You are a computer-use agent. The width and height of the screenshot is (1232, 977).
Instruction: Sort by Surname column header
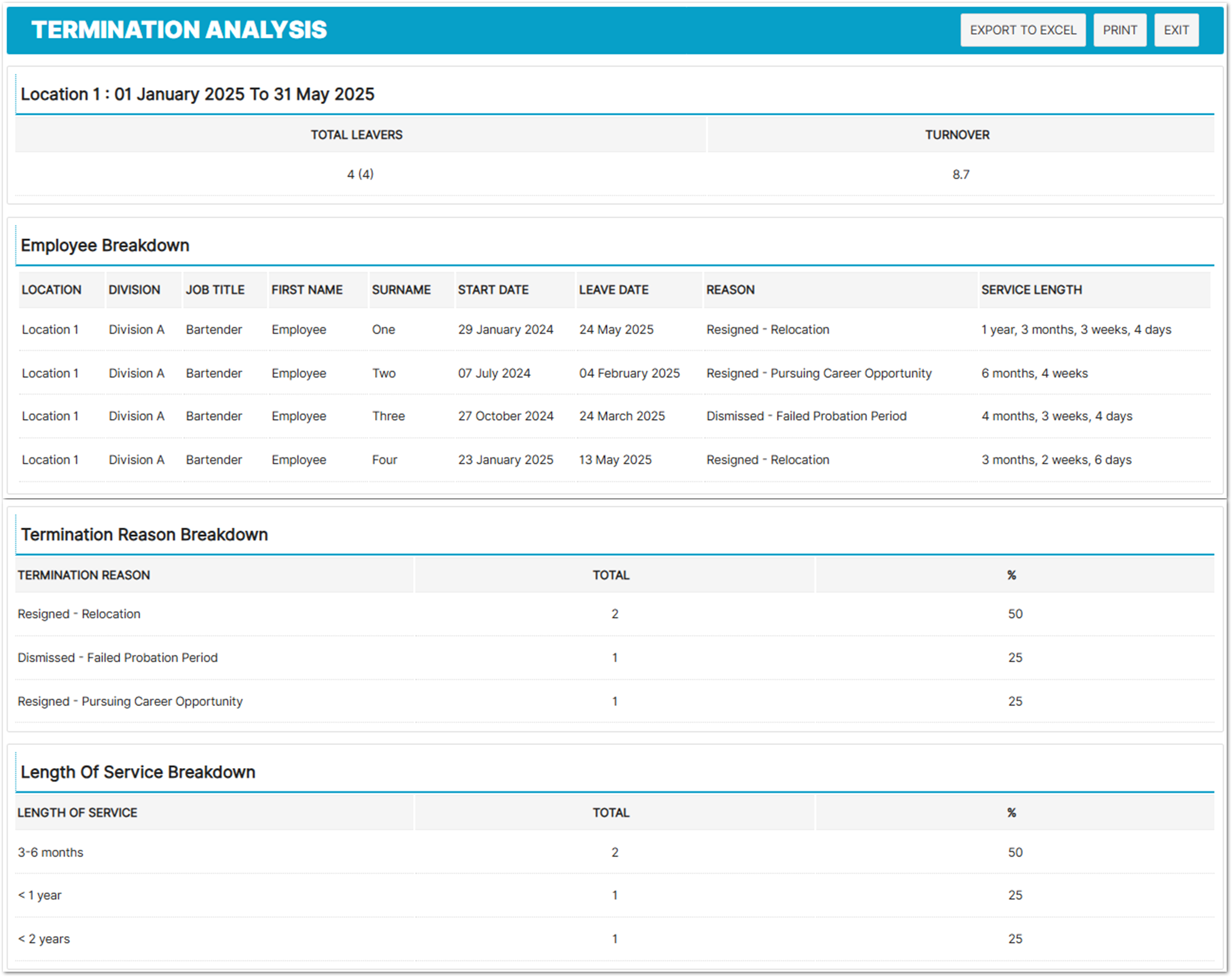pyautogui.click(x=401, y=290)
